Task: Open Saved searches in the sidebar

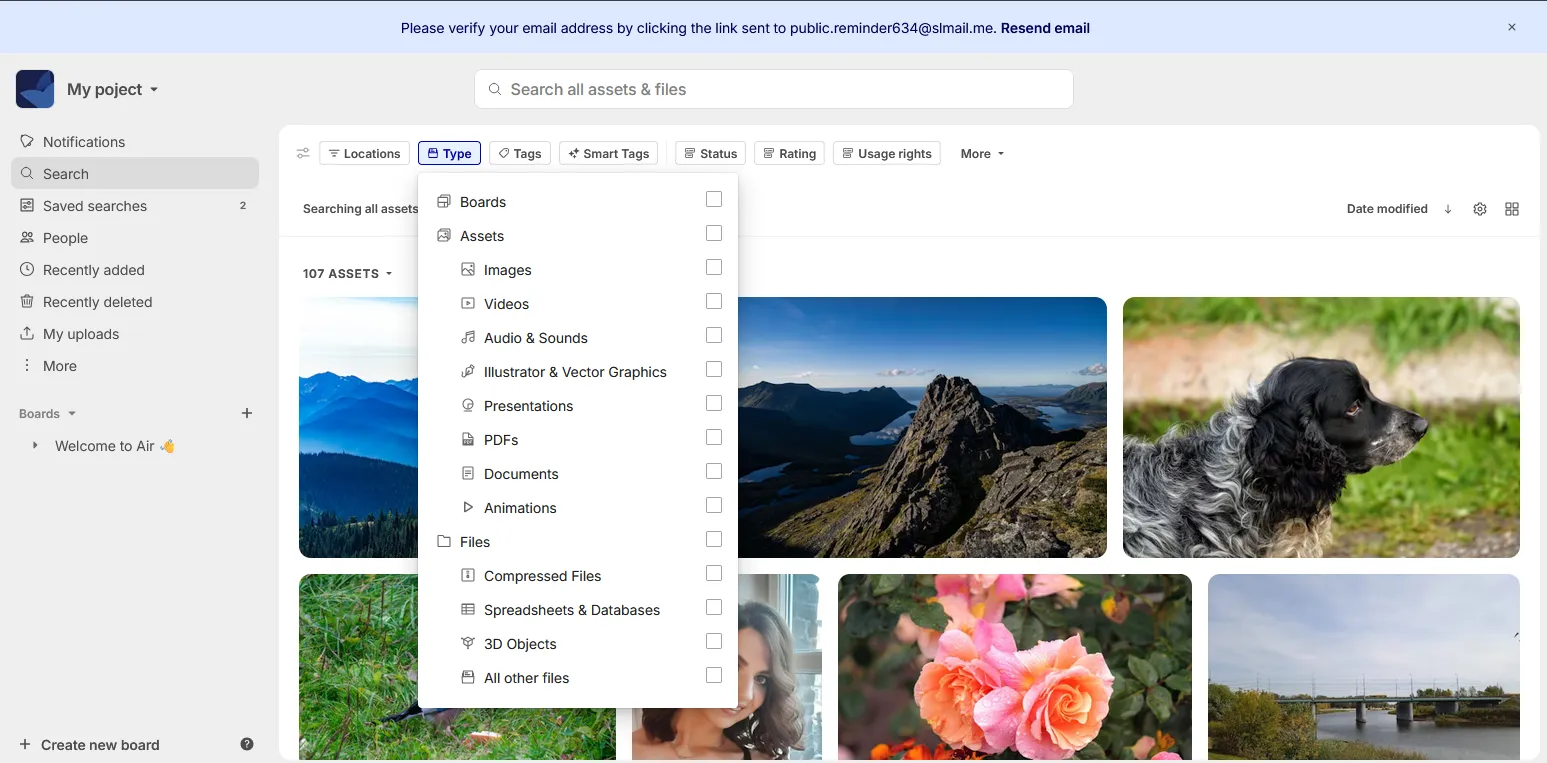Action: click(x=95, y=205)
